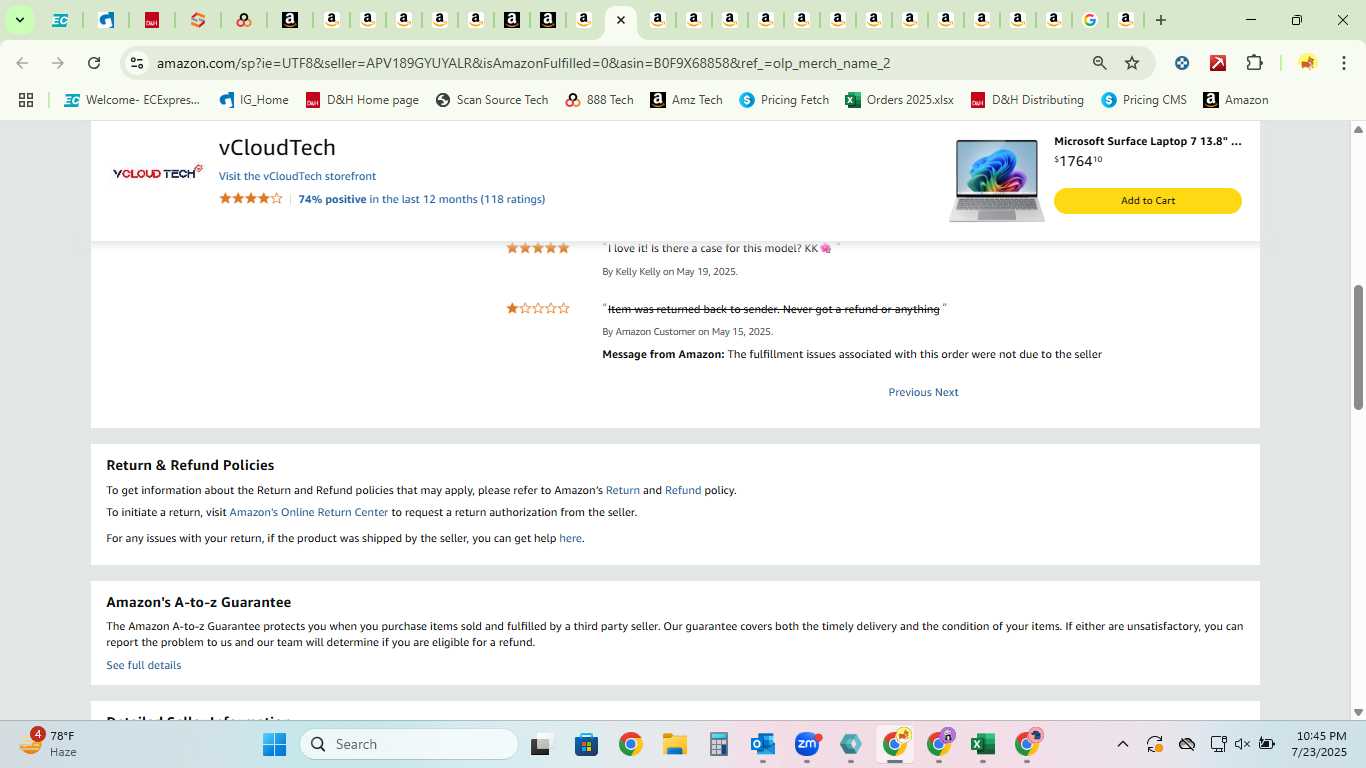The width and height of the screenshot is (1366, 768).
Task: Open the Welcome- ECExpress bookmark
Action: 132,100
